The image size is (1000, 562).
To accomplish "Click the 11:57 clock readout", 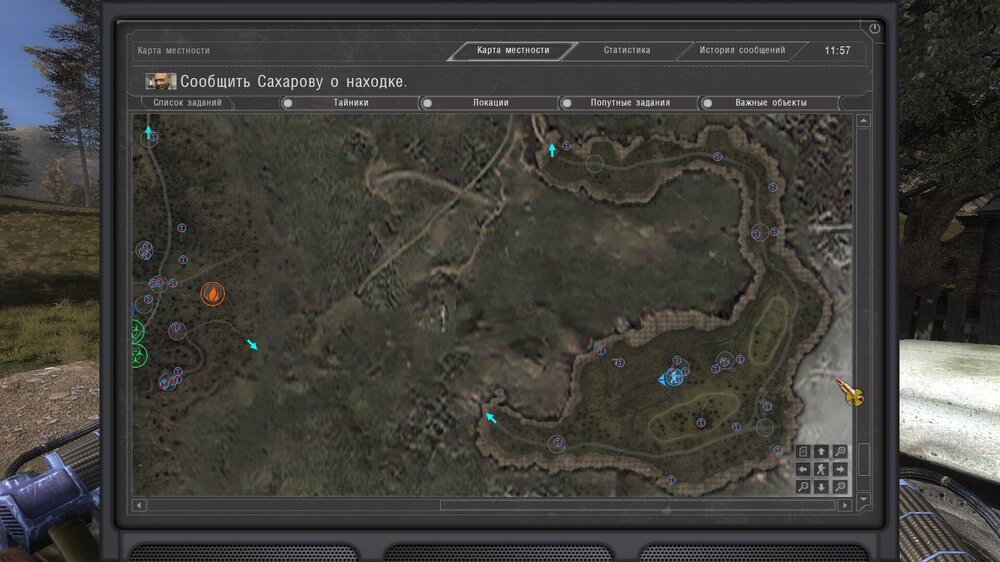I will coord(837,50).
